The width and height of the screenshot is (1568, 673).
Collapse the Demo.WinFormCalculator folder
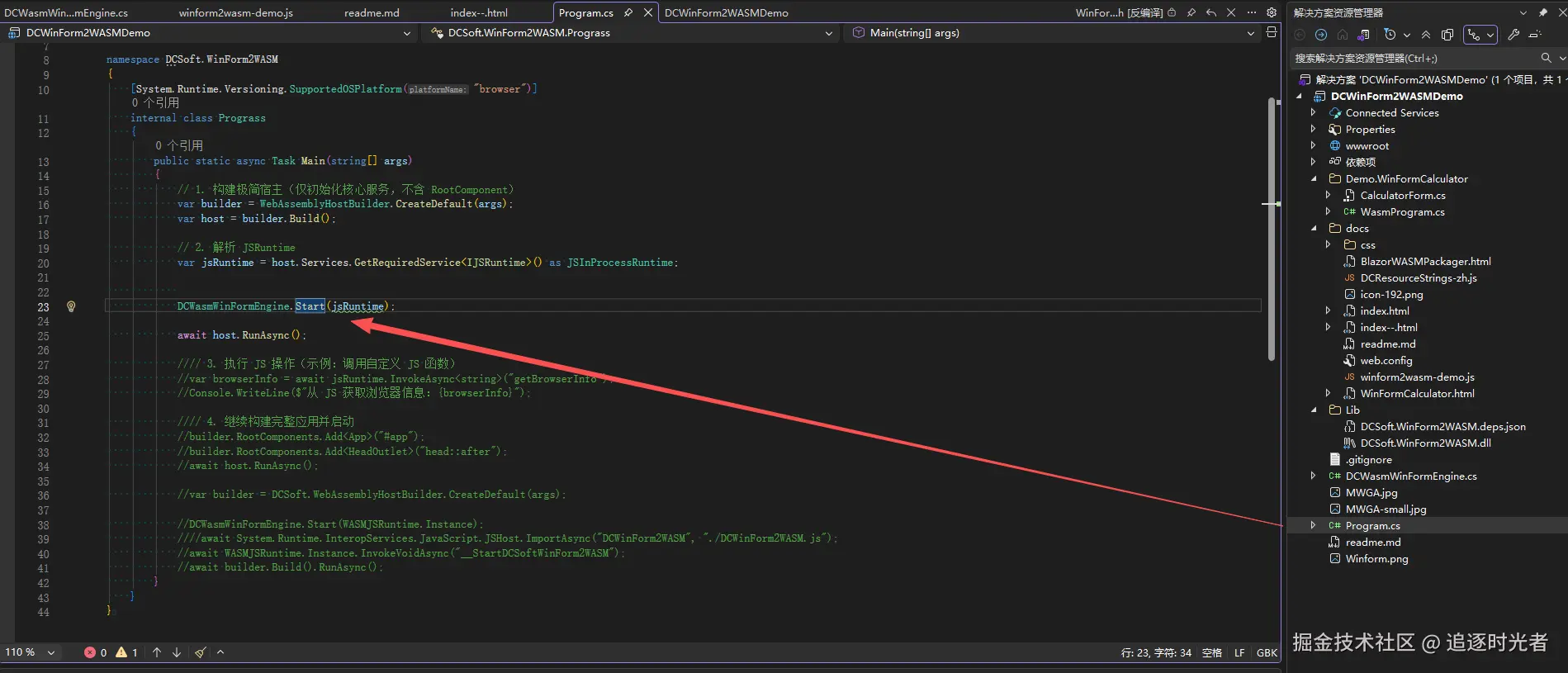1313,178
